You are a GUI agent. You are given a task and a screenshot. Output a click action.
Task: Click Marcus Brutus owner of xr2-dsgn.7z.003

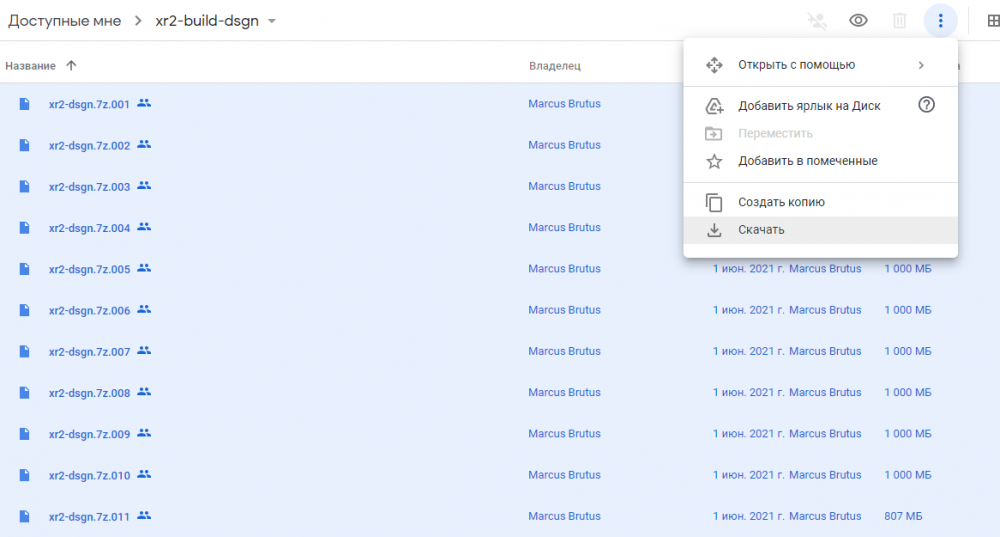[x=564, y=186]
